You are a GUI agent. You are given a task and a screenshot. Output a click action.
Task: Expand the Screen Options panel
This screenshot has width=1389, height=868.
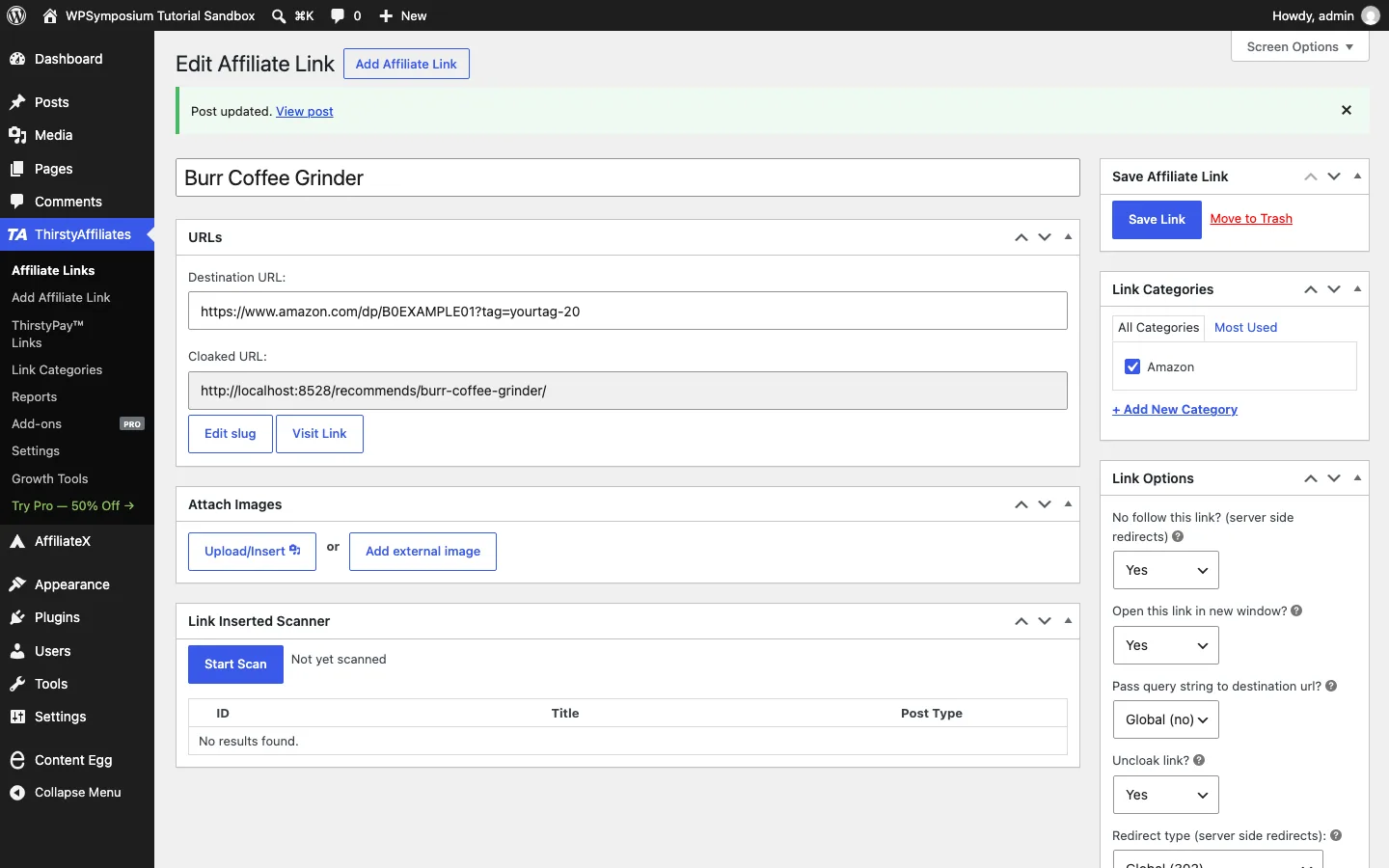click(x=1299, y=46)
